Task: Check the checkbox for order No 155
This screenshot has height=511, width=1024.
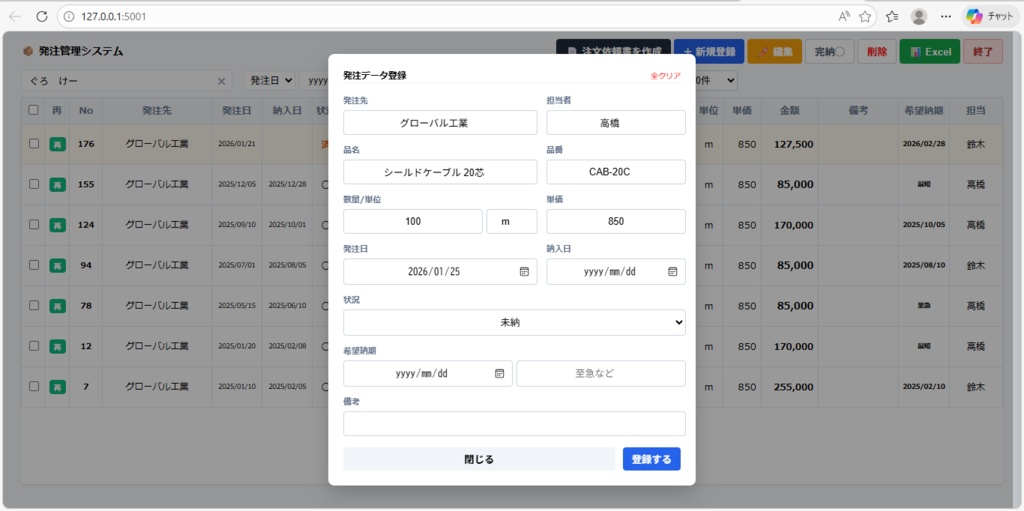Action: pos(34,184)
